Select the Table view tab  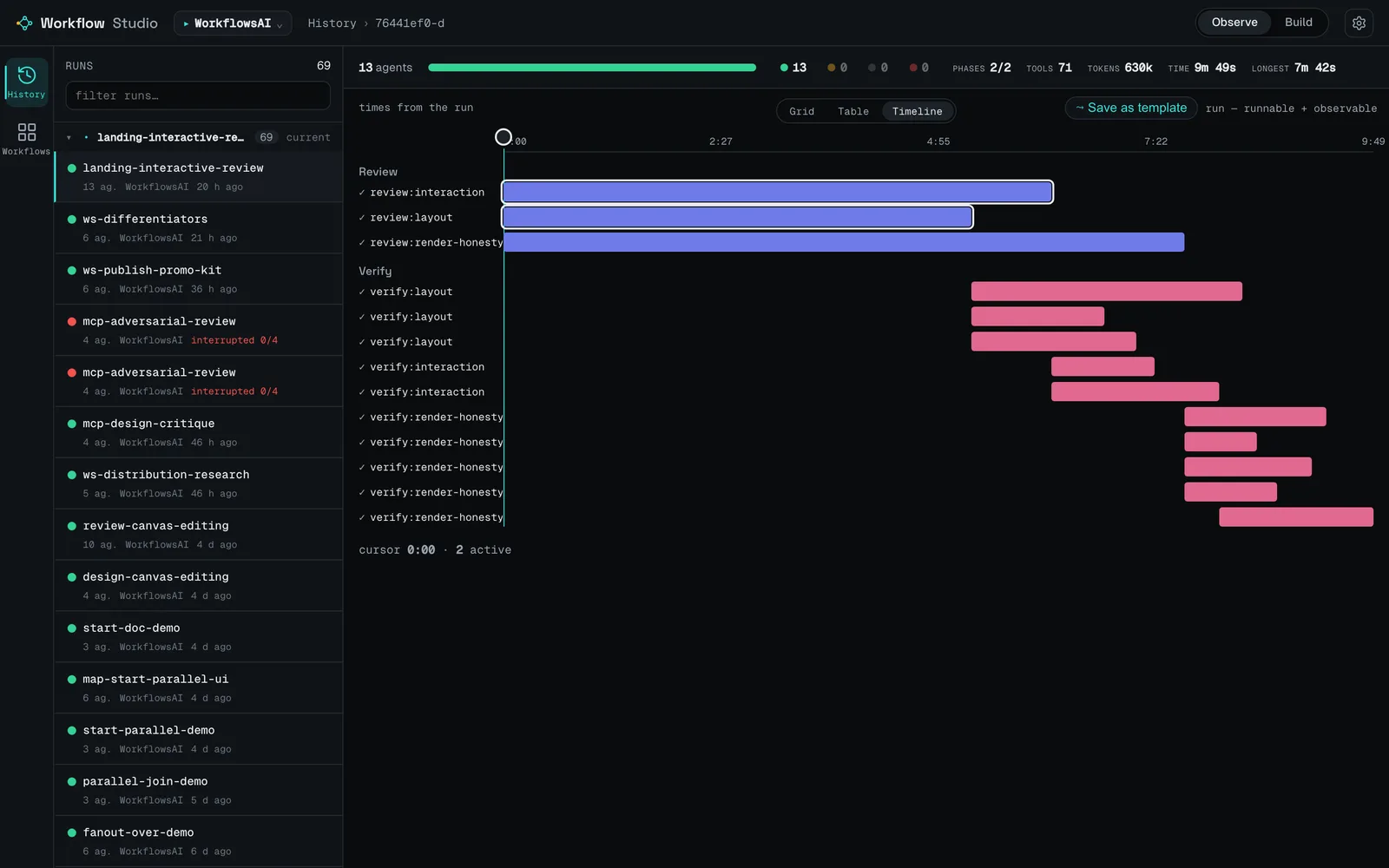(x=852, y=111)
